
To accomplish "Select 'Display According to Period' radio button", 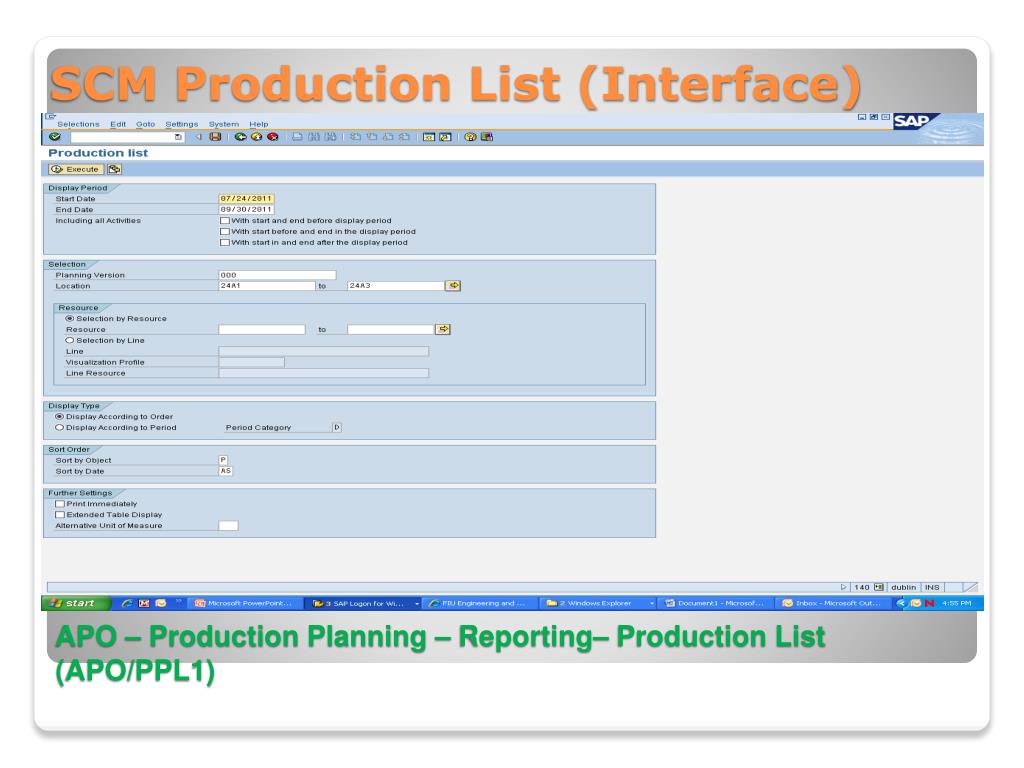I will click(x=59, y=428).
